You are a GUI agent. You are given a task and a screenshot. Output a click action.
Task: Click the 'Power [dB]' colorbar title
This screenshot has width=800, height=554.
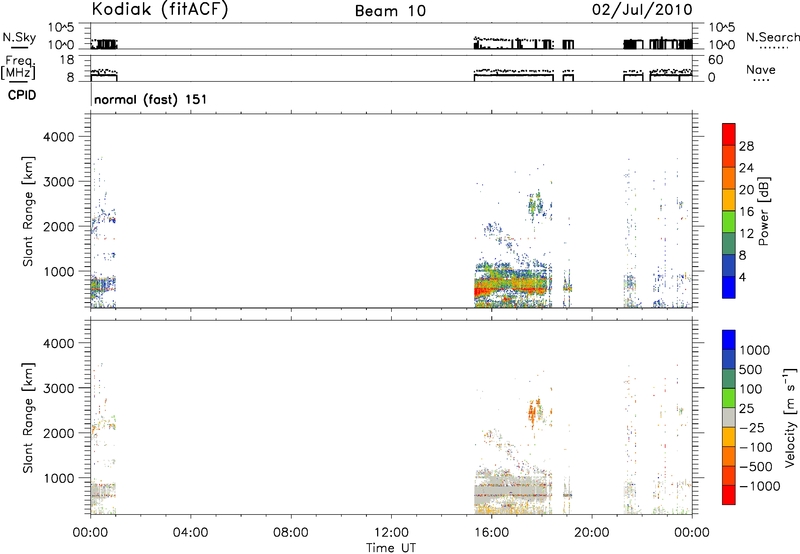coord(763,211)
